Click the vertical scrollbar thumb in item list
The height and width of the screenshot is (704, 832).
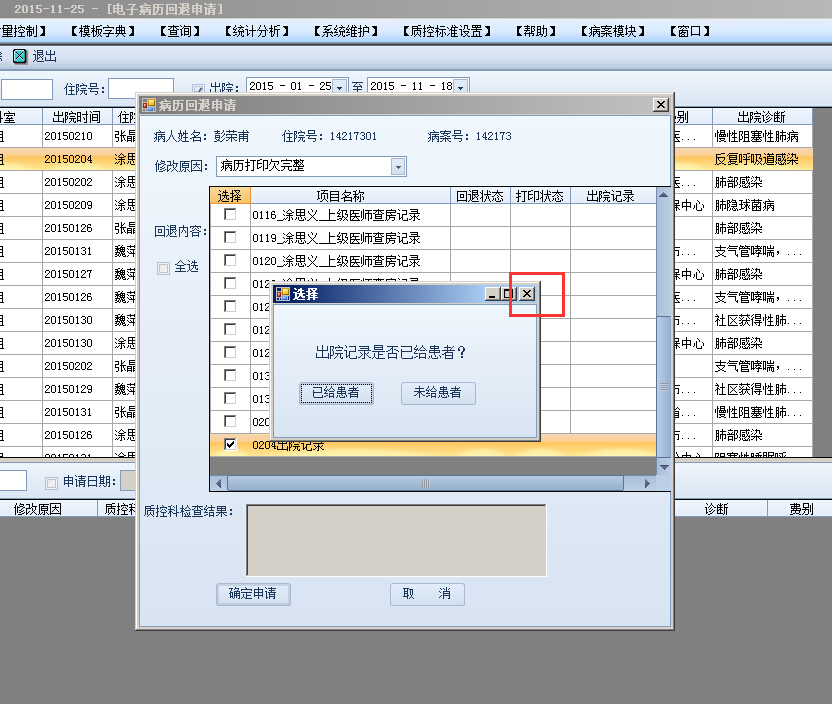click(x=663, y=386)
